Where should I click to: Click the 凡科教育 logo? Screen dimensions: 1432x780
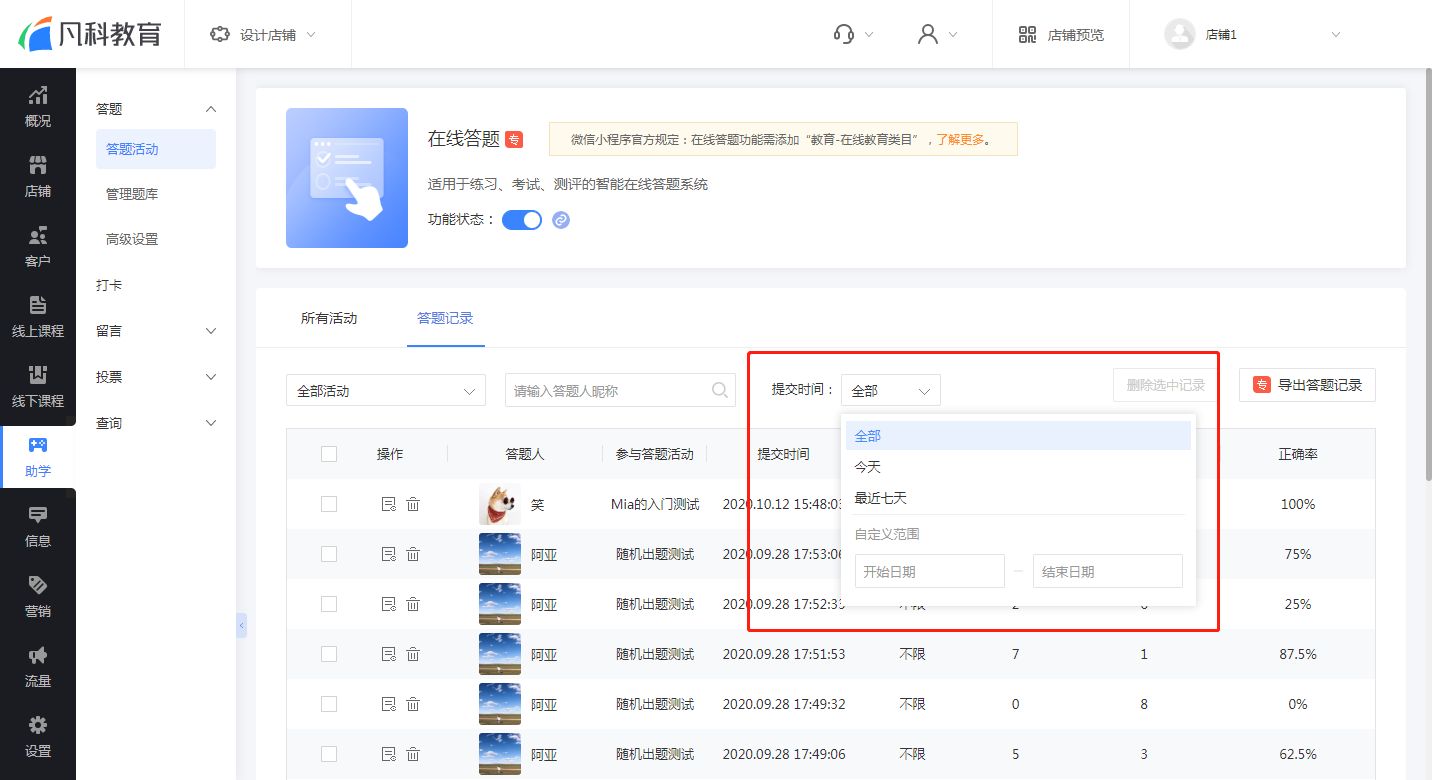[91, 34]
